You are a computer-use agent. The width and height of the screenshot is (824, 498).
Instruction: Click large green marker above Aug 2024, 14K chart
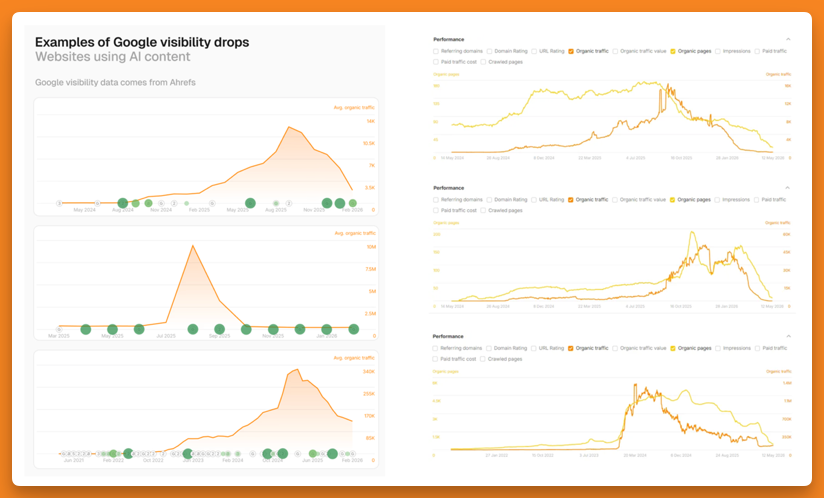(x=122, y=203)
